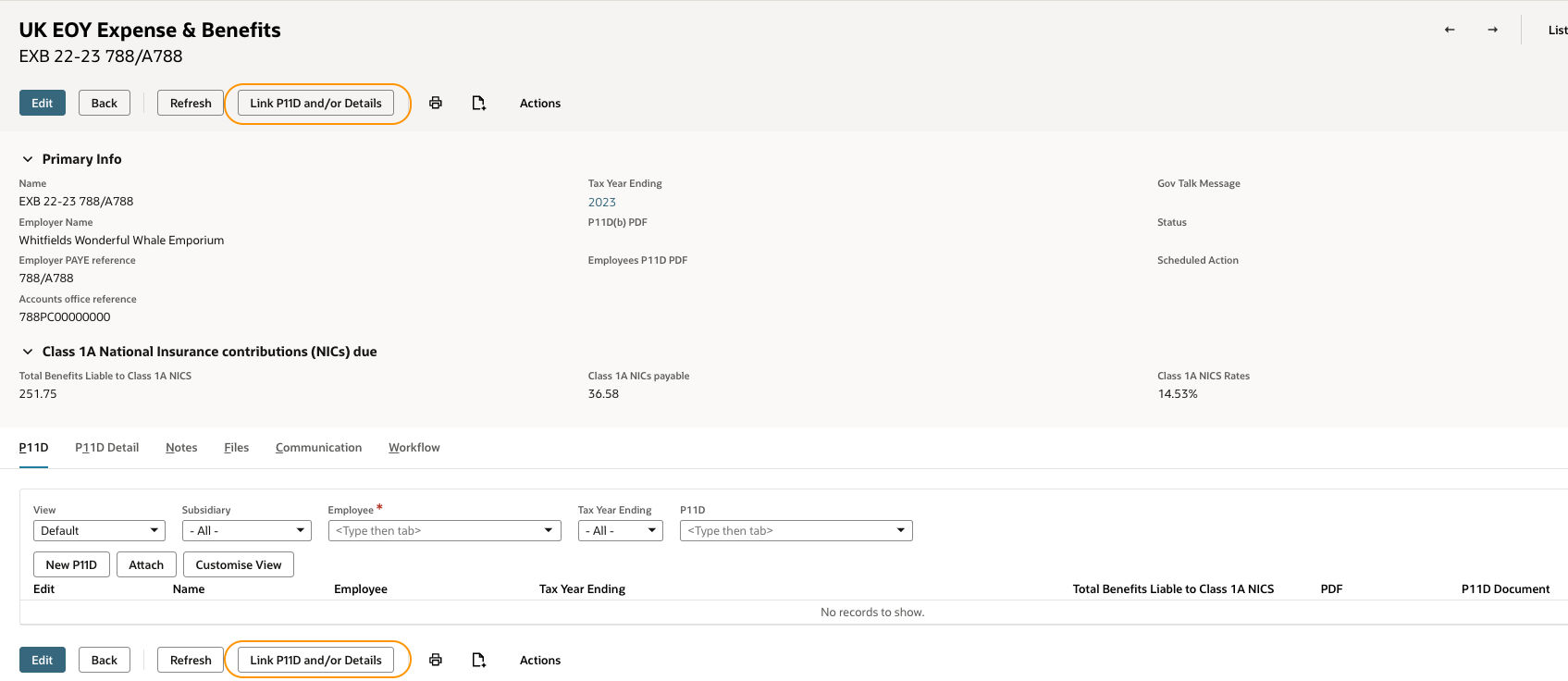Open the Employee dropdown field
This screenshot has height=681, width=1568.
444,530
